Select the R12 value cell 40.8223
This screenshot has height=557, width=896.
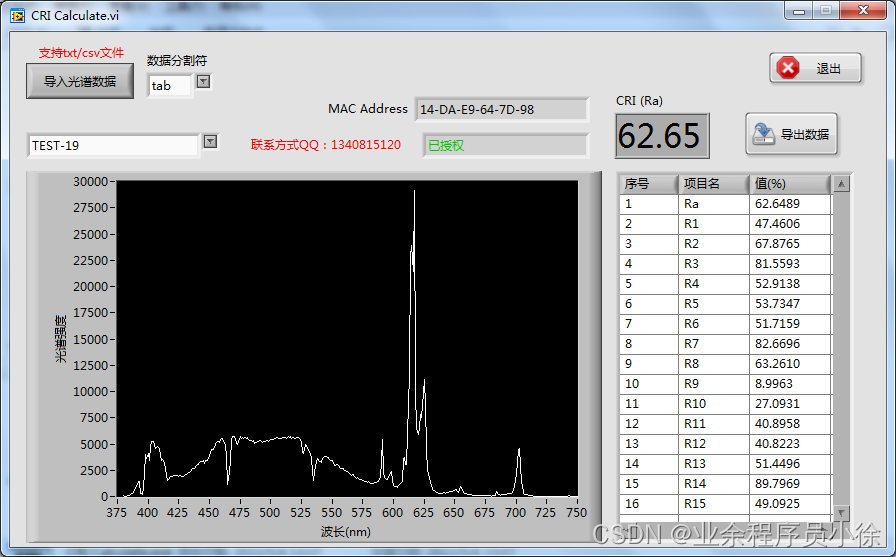pyautogui.click(x=790, y=444)
